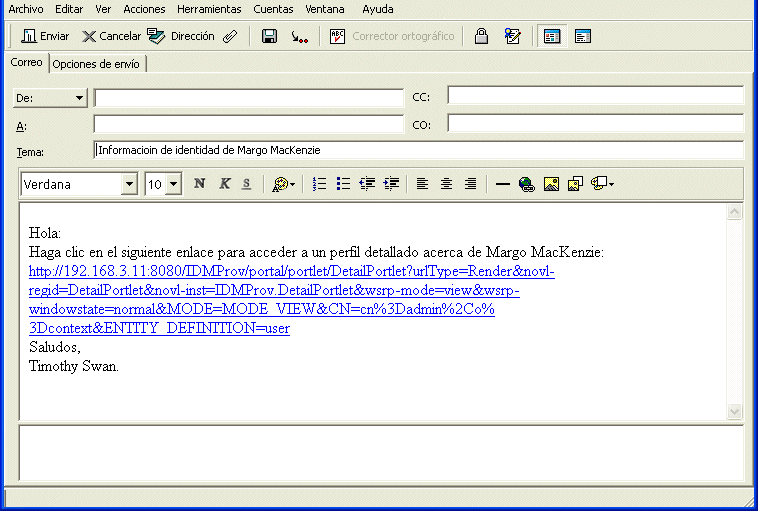Screen dimensions: 758x511
Task: Toggle the second view layout icon
Action: click(583, 36)
